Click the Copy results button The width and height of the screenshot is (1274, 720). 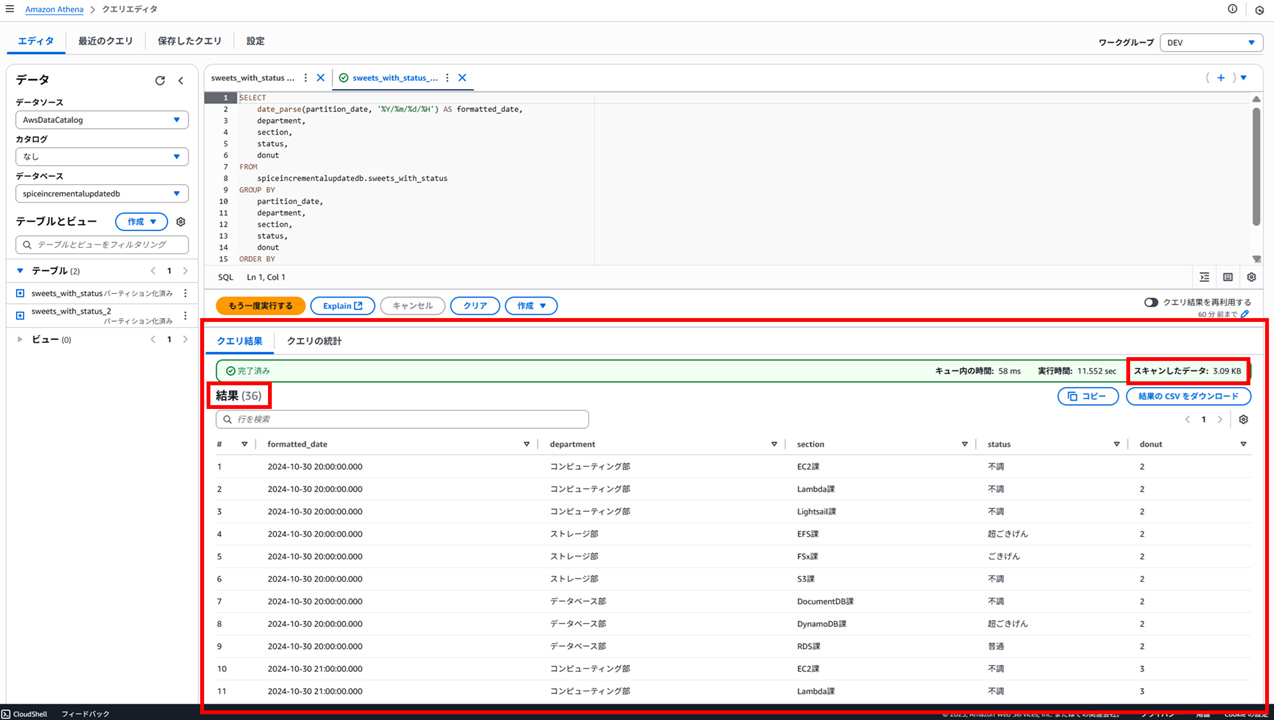tap(1088, 397)
